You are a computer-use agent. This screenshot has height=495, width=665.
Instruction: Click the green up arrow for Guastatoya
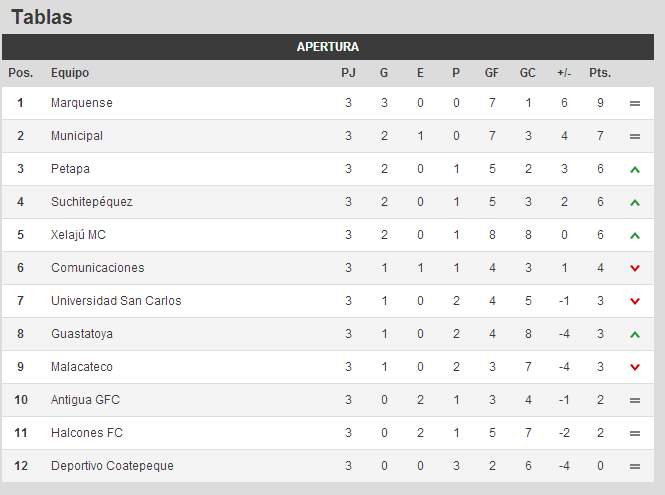click(x=634, y=335)
